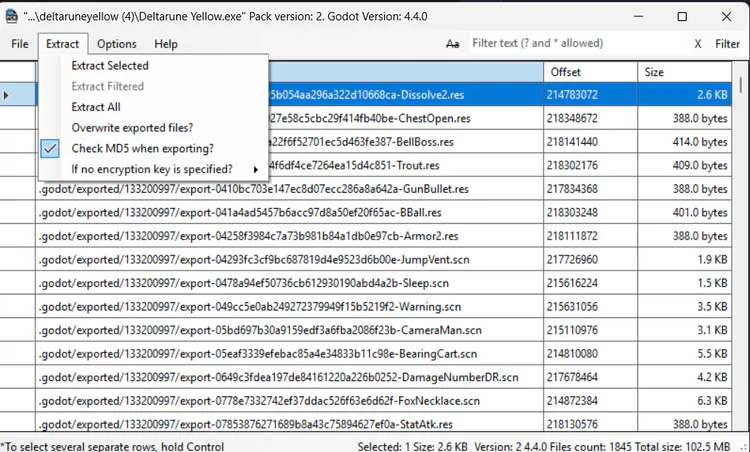Click the row selector arrow of first row
750x452 pixels.
click(x=6, y=95)
